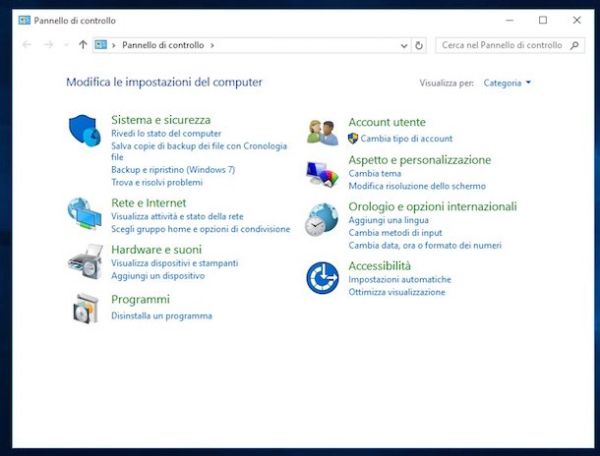Click the Accessibilità blue circle icon
This screenshot has height=456, width=600.
(322, 278)
